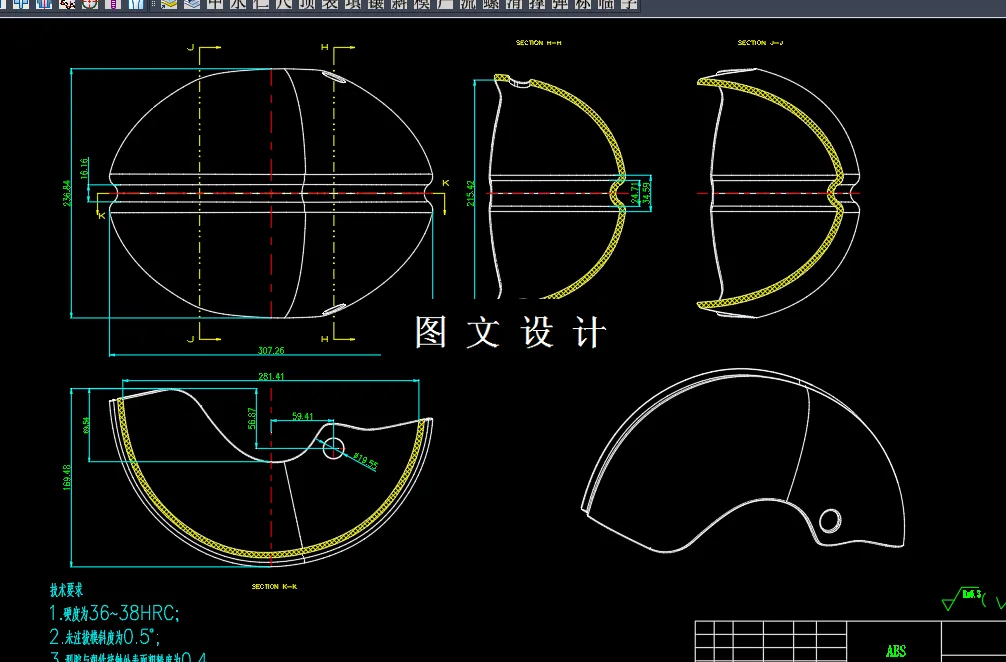Click the 59.41 horizontal dimension
The height and width of the screenshot is (662, 1006).
pos(303,416)
